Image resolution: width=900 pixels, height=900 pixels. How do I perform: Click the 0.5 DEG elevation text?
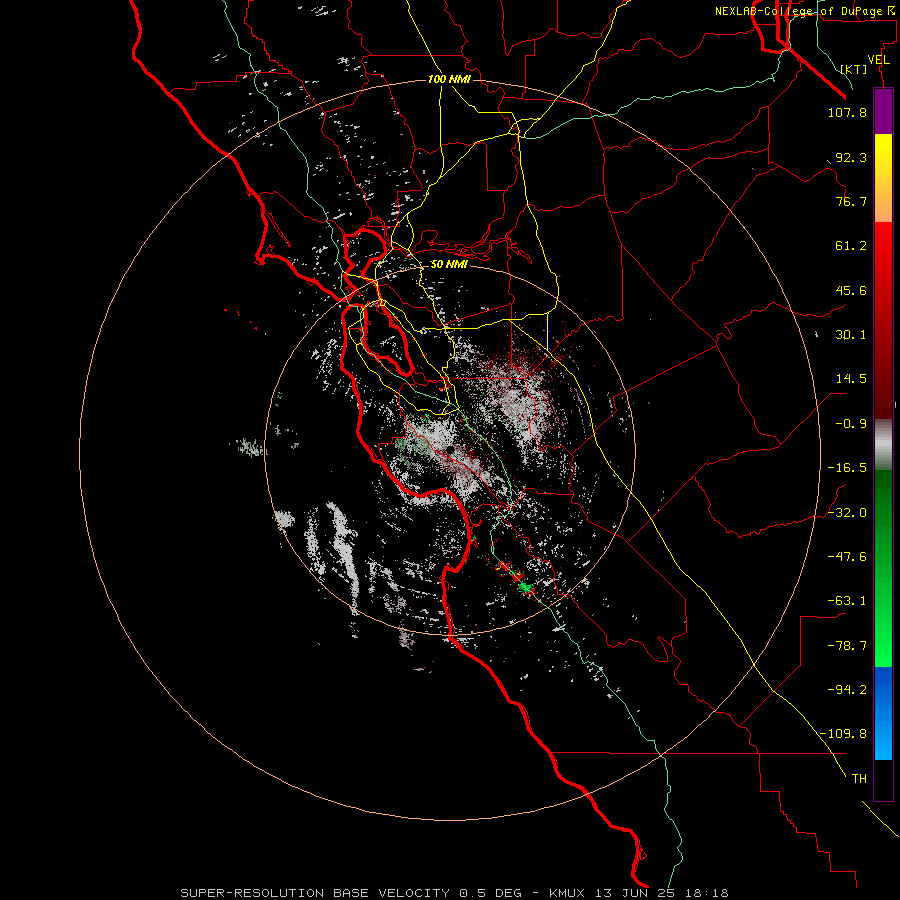[x=491, y=893]
